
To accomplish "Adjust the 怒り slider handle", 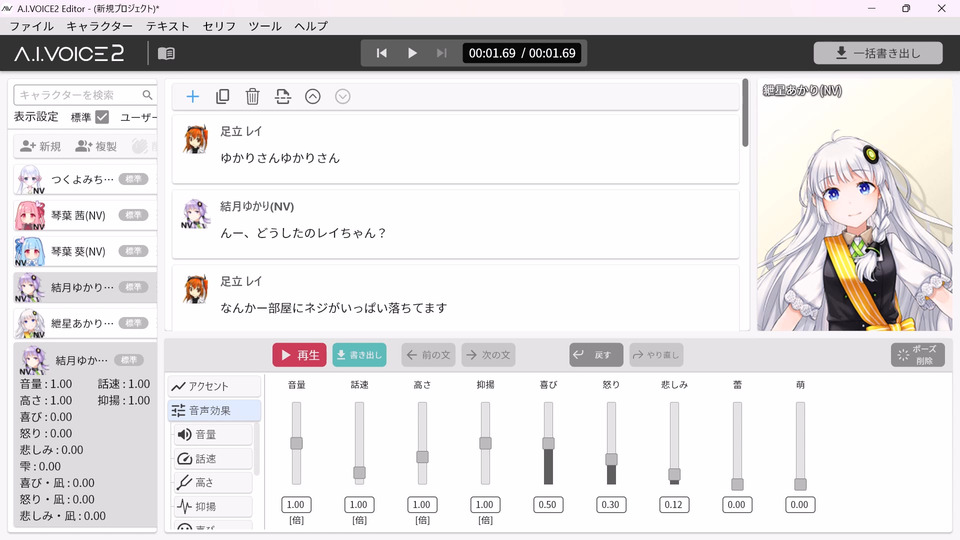I will point(612,459).
